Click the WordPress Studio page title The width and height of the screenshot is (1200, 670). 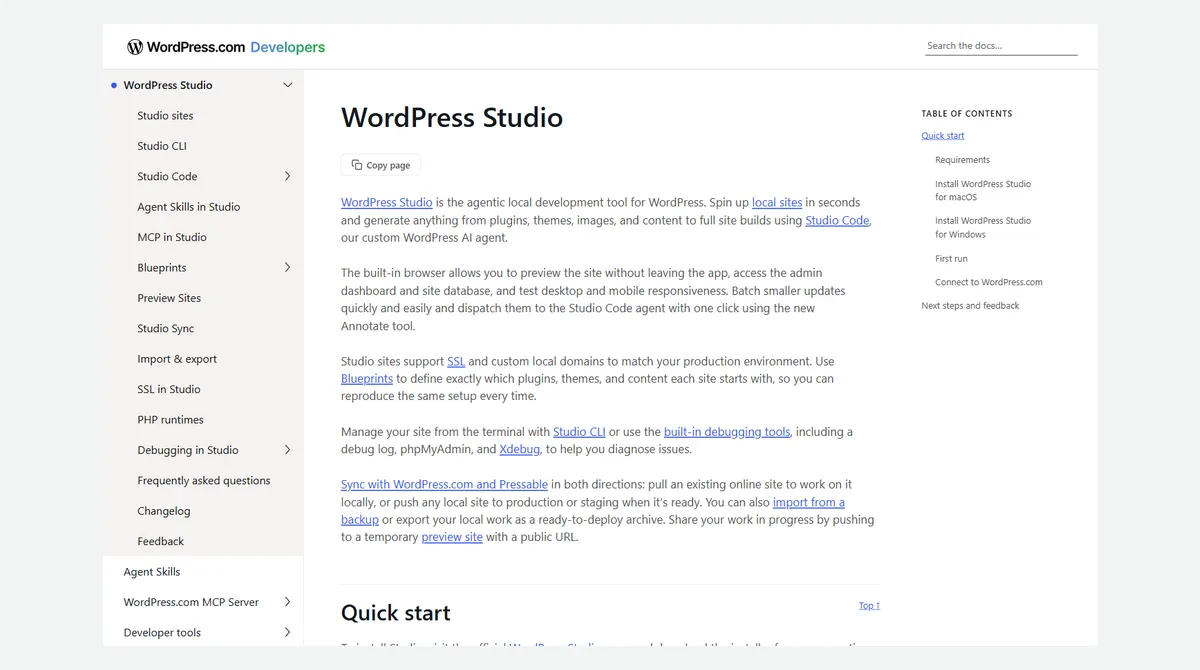coord(452,117)
